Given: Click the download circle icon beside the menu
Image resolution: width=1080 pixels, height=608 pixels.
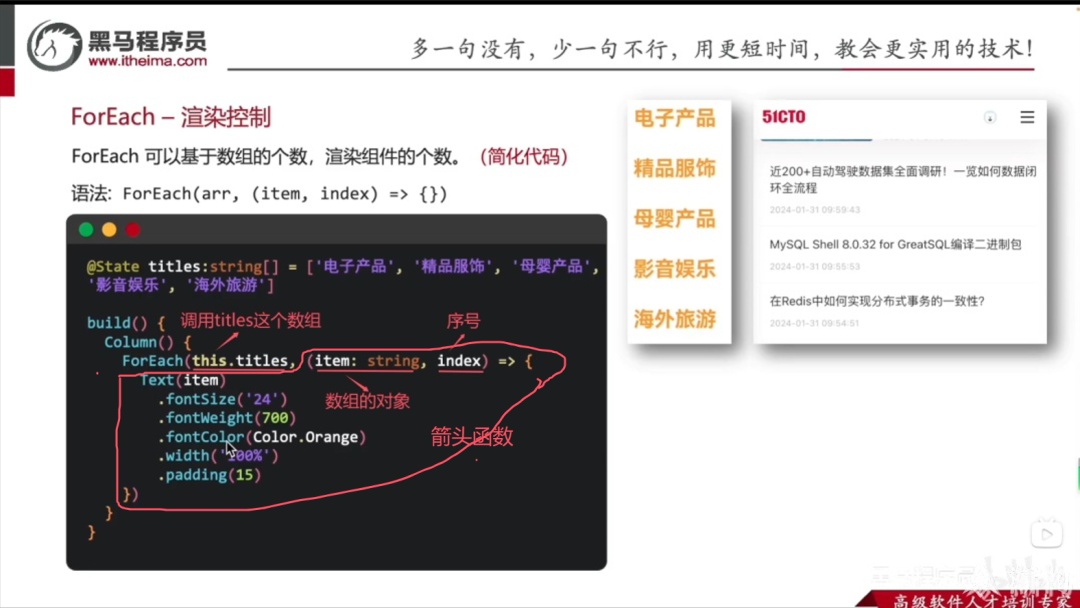Looking at the screenshot, I should pos(990,118).
